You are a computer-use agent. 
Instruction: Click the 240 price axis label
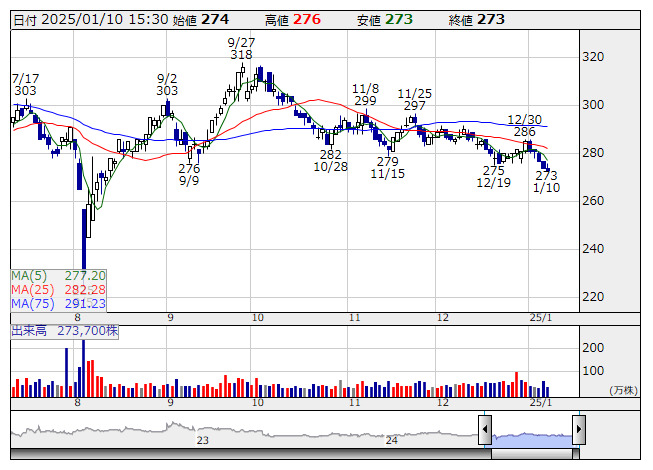click(593, 249)
